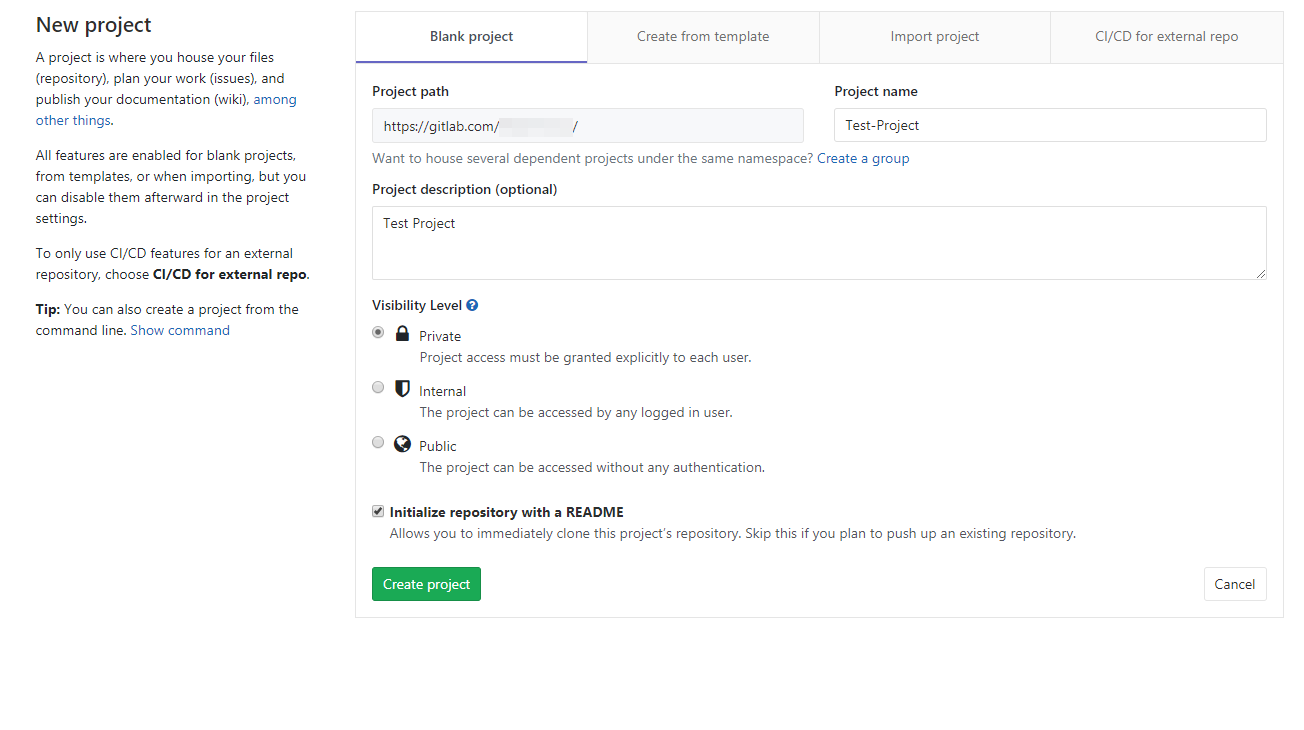
Task: Click into the Project description text area
Action: (819, 243)
